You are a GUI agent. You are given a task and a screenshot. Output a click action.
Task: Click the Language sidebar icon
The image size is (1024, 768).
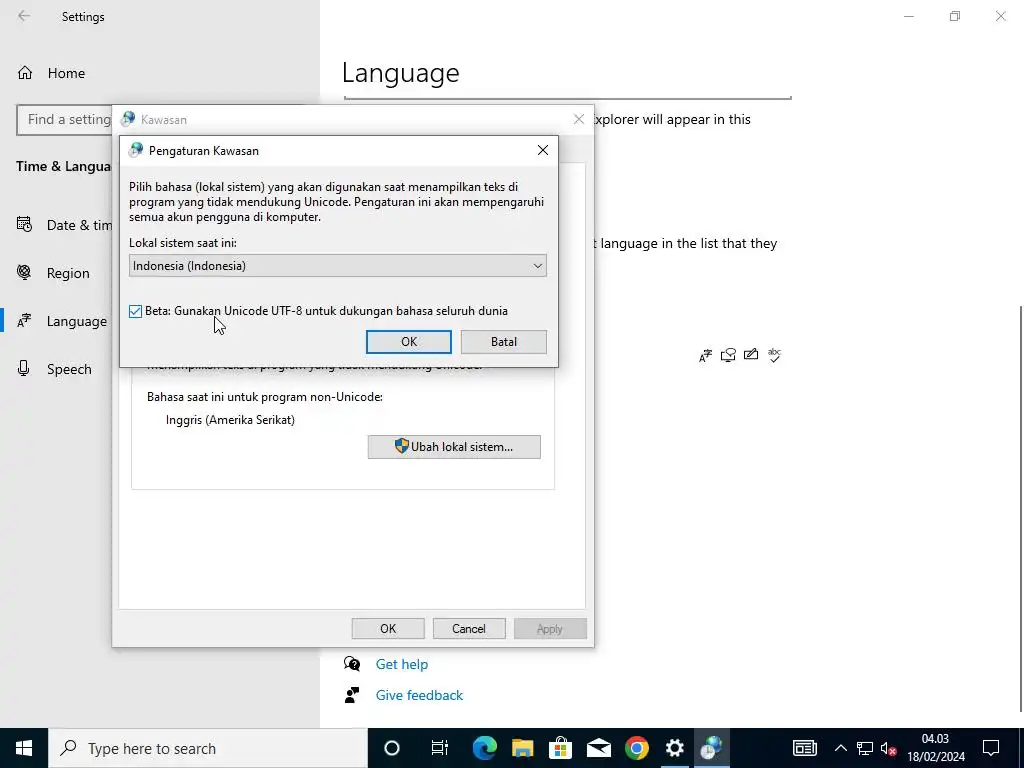24,321
